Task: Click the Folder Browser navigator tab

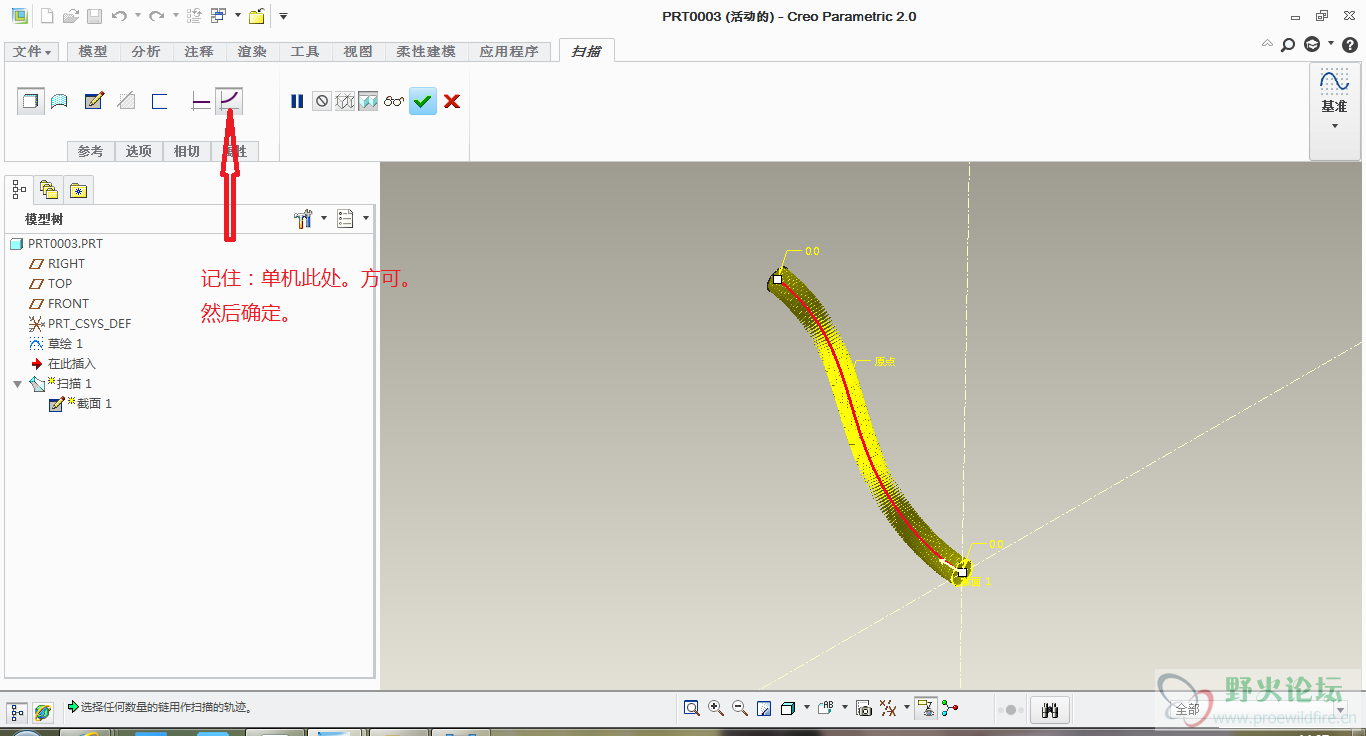Action: pyautogui.click(x=48, y=188)
